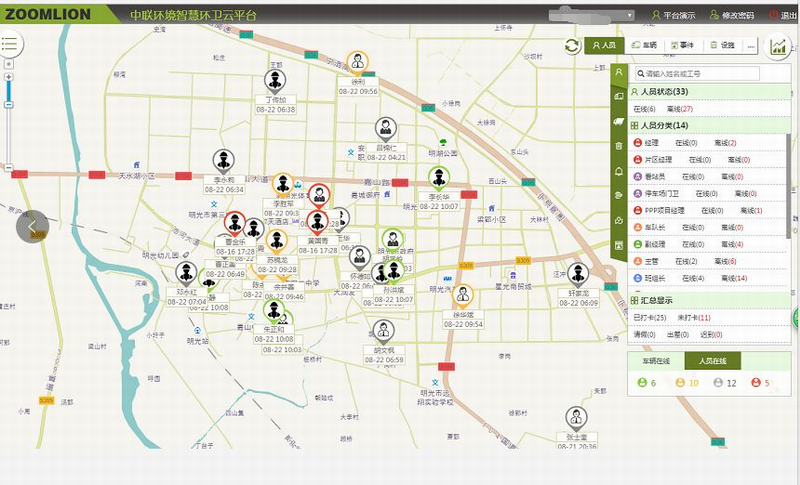
Task: Click the 徐利 person marker on map
Action: tap(358, 64)
